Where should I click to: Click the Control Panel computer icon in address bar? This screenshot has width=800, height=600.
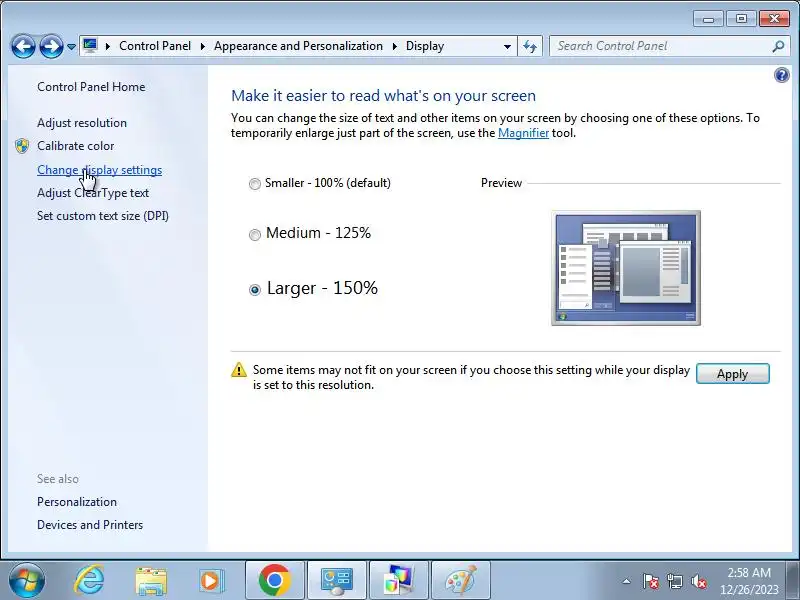coord(90,46)
